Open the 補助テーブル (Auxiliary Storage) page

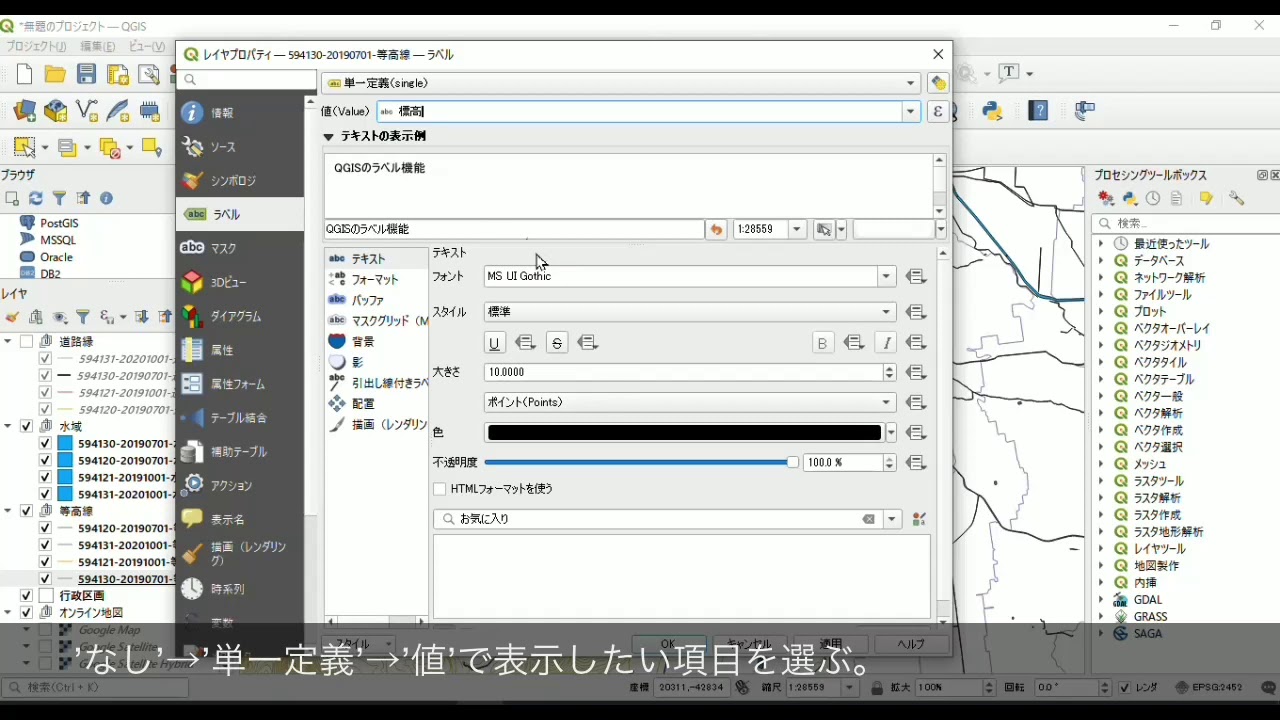click(239, 452)
